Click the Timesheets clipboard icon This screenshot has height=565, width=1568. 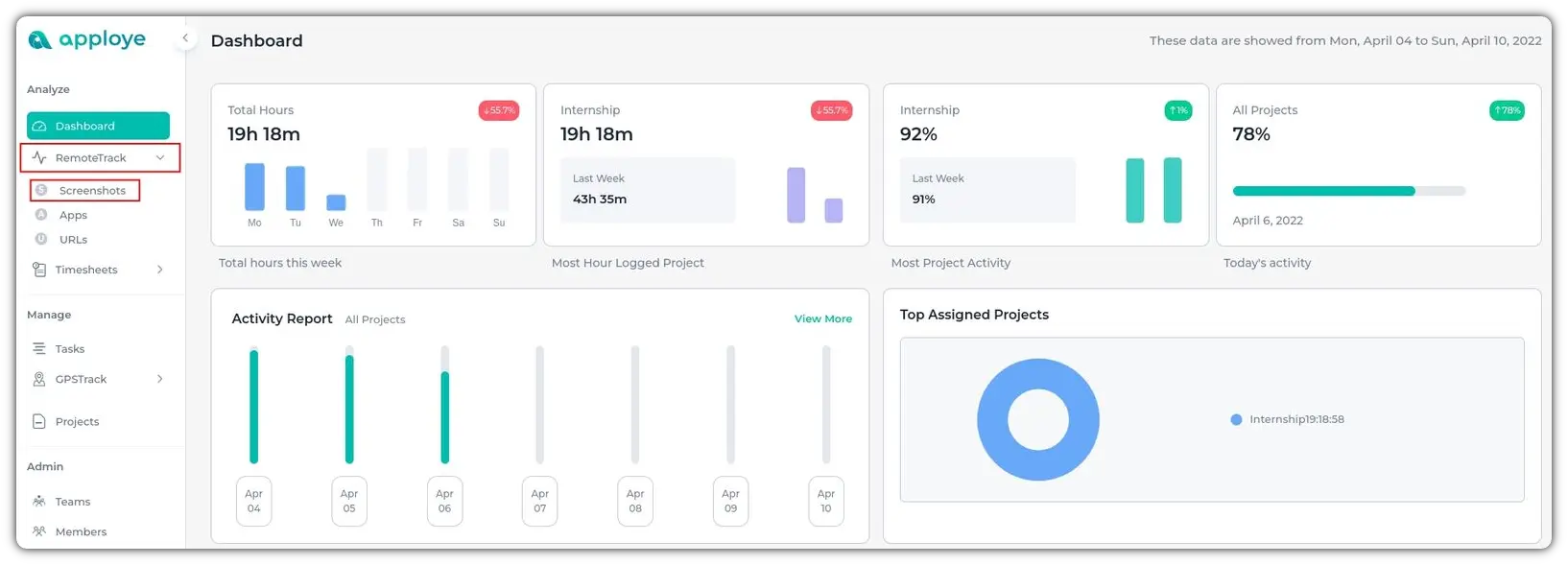point(39,271)
